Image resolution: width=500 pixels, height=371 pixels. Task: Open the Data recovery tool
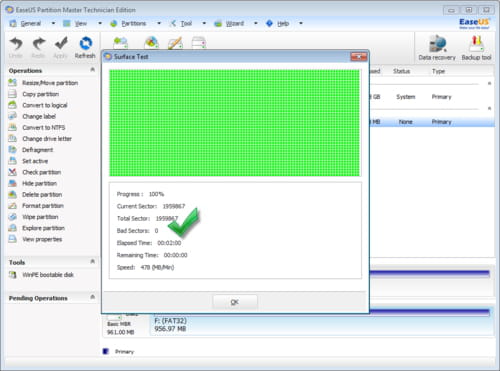click(x=437, y=48)
